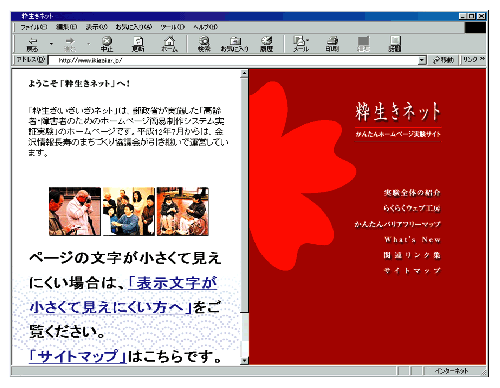Screen dimensions: 500x388
Task: Select What's New in the red menu
Action: [412, 239]
